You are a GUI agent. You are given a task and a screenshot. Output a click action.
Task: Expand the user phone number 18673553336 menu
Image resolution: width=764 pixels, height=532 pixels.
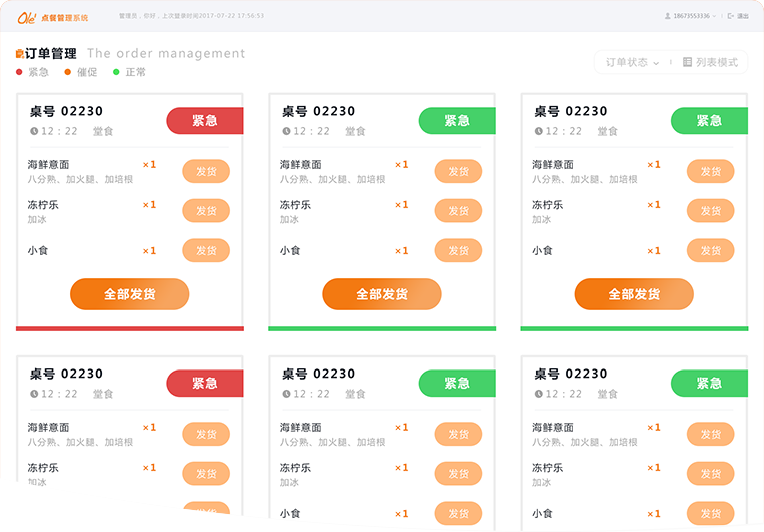(694, 17)
